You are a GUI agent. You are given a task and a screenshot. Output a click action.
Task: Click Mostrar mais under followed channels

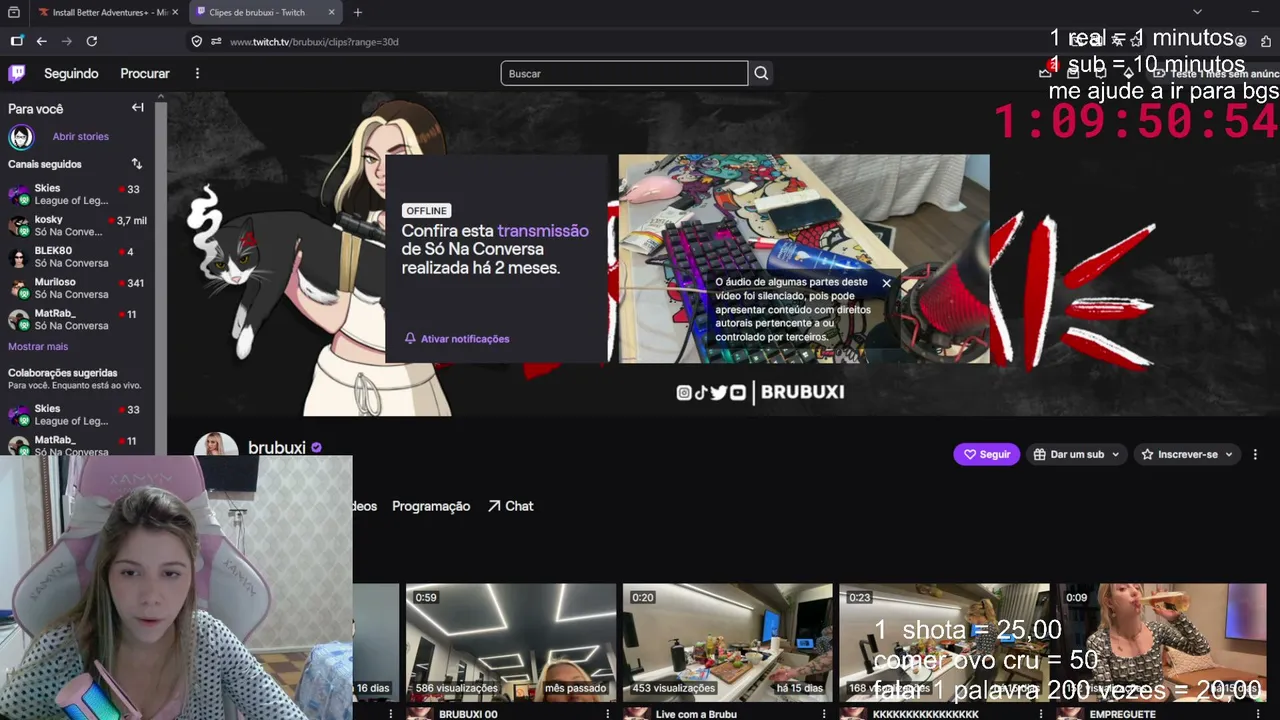(x=38, y=346)
